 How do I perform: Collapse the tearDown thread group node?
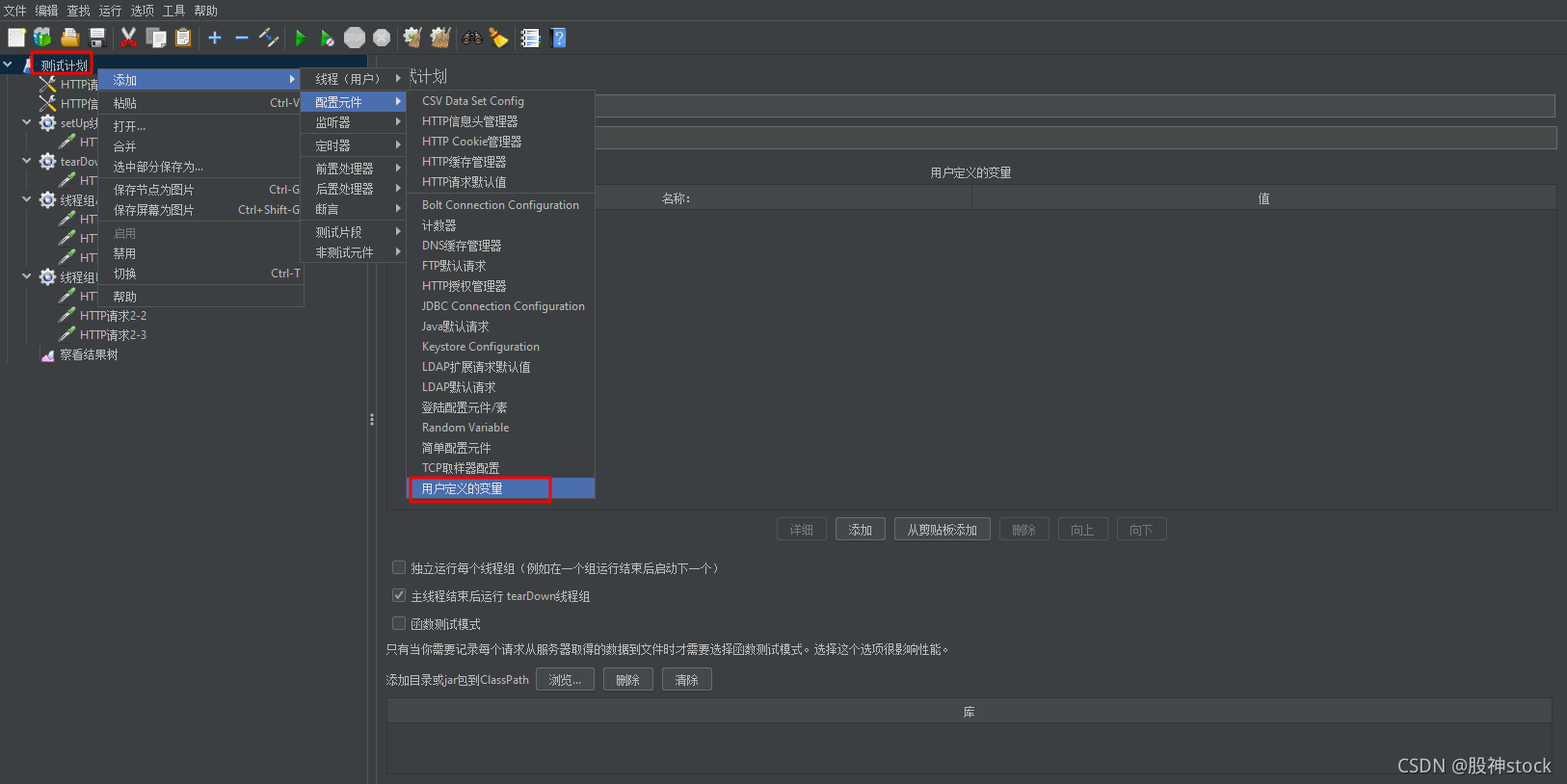pyautogui.click(x=27, y=161)
